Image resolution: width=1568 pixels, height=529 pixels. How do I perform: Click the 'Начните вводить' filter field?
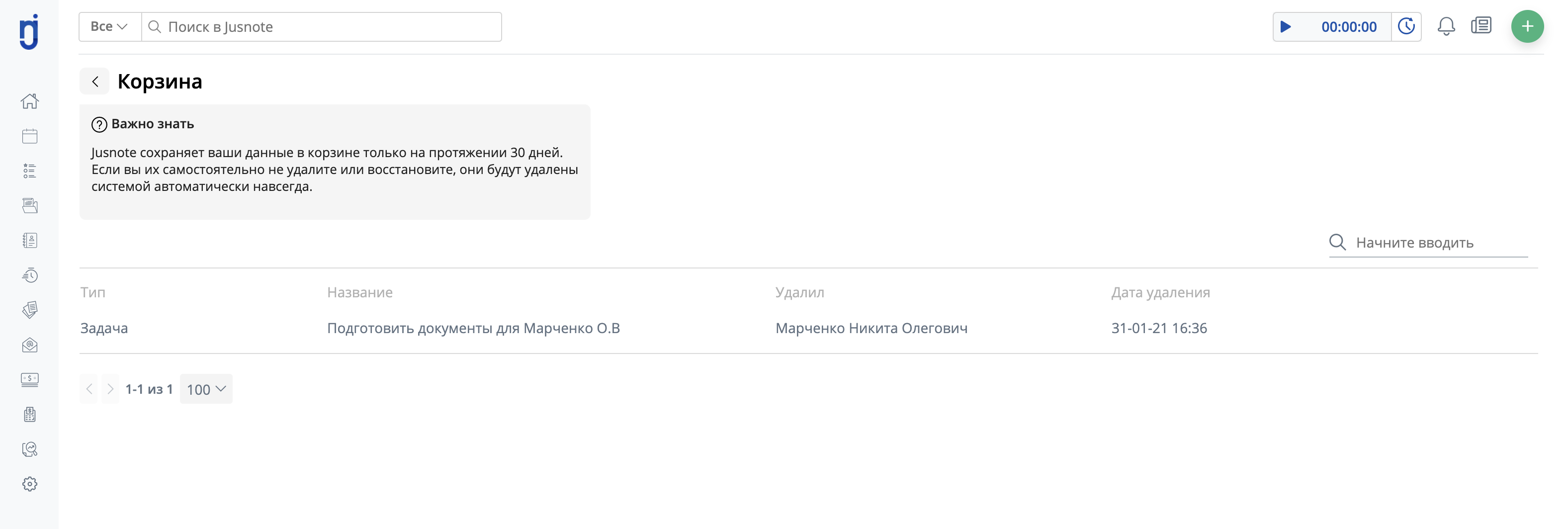1428,242
